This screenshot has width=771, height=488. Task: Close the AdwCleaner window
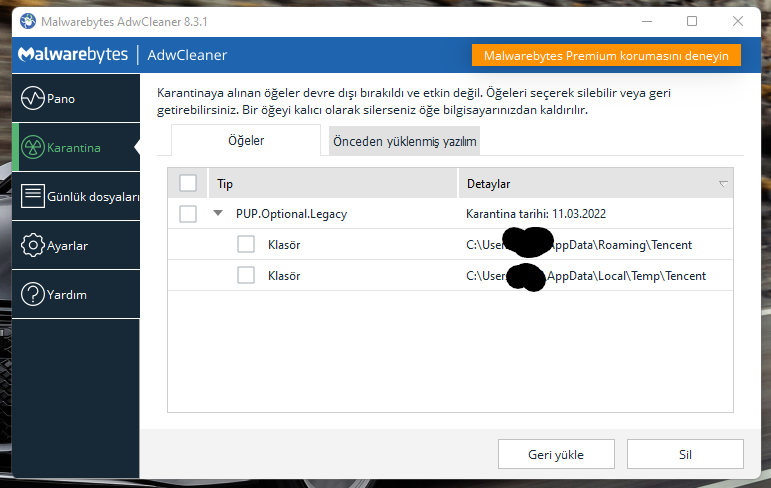(738, 21)
